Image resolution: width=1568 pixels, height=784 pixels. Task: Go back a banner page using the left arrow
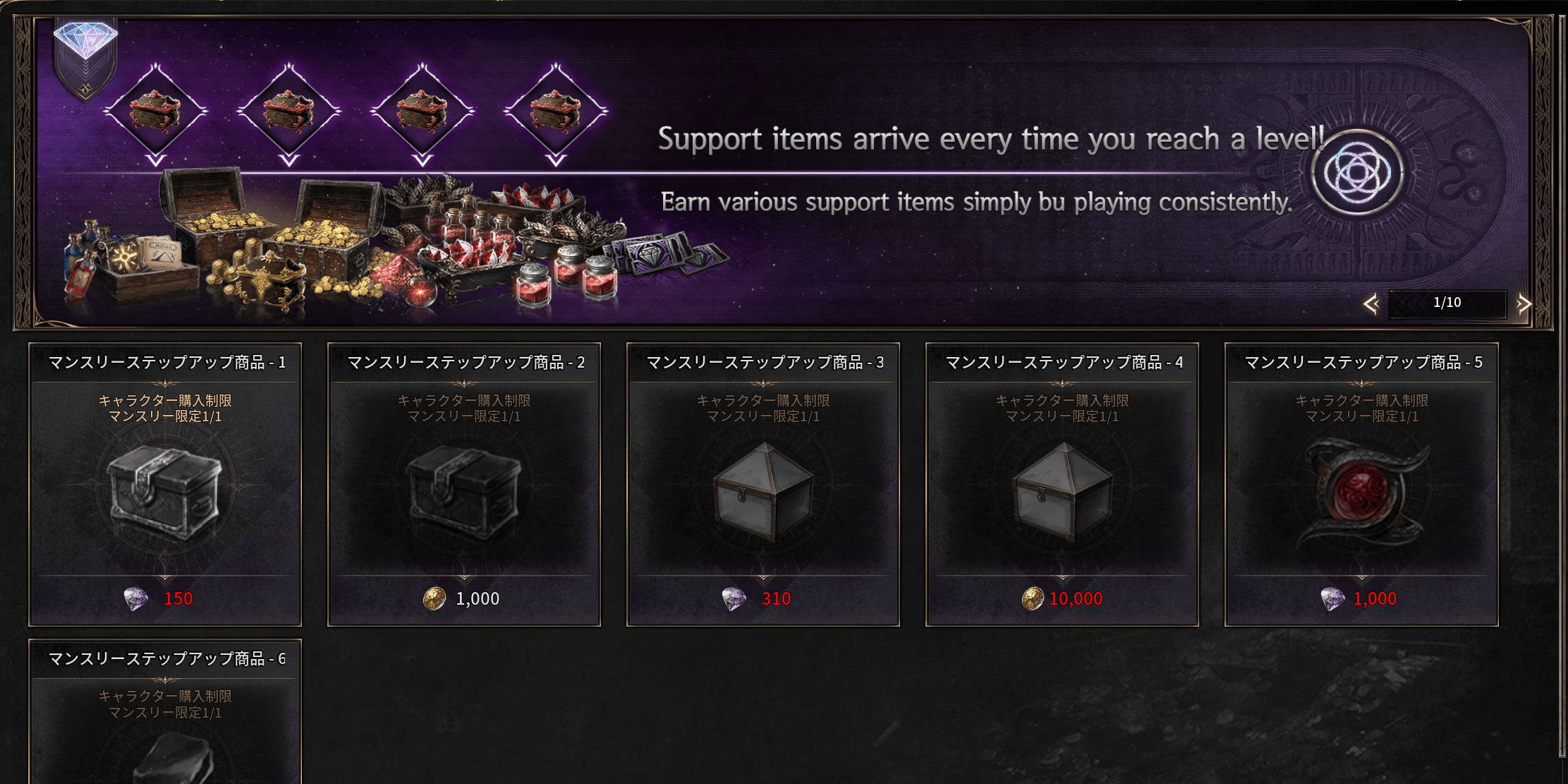tap(1373, 303)
